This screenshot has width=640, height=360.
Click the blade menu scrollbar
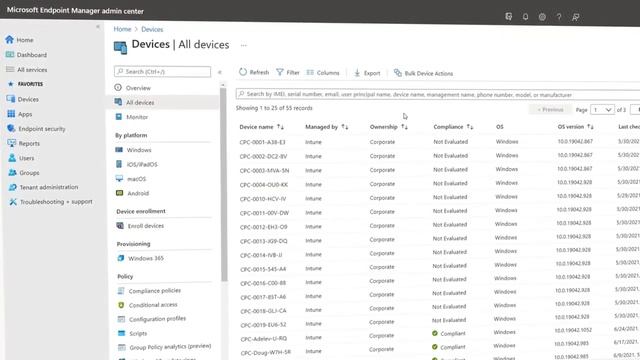click(223, 184)
